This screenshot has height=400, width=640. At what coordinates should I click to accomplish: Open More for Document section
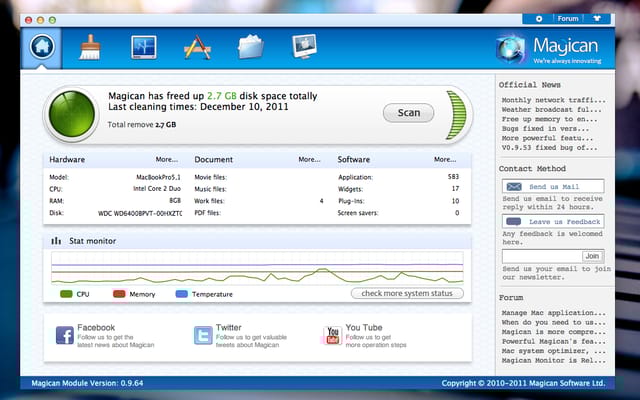pos(309,160)
